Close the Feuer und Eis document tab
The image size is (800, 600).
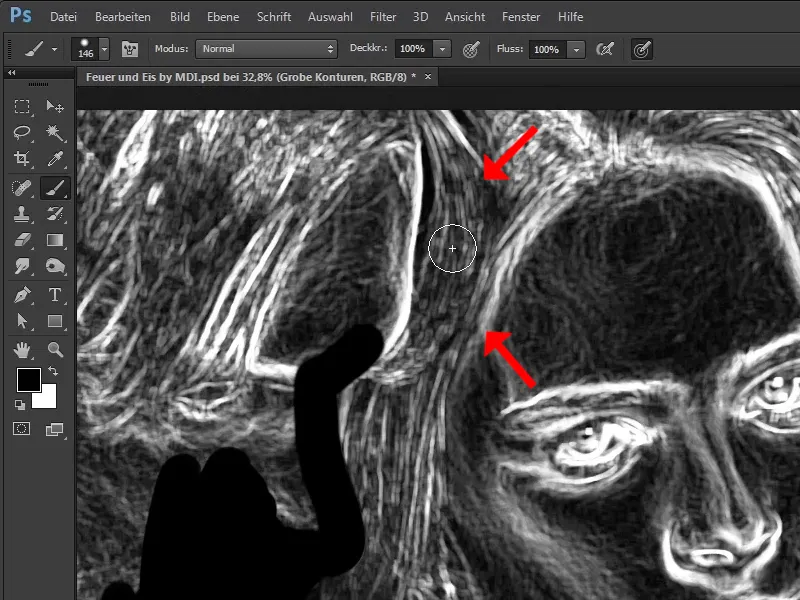click(428, 77)
